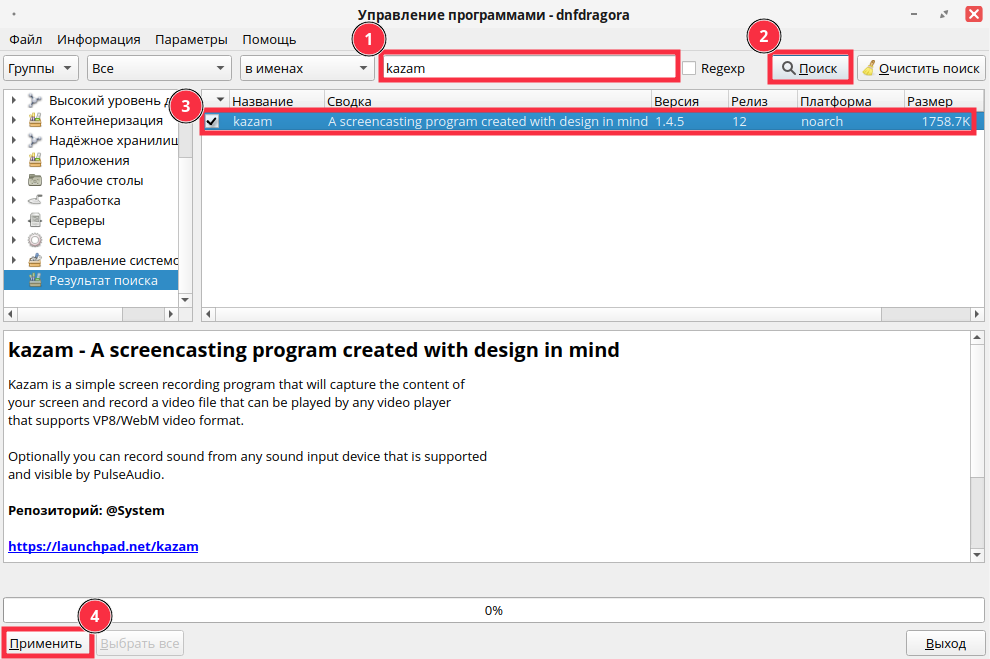The width and height of the screenshot is (990, 659).
Task: Click the High level group icon
Action: [x=35, y=100]
